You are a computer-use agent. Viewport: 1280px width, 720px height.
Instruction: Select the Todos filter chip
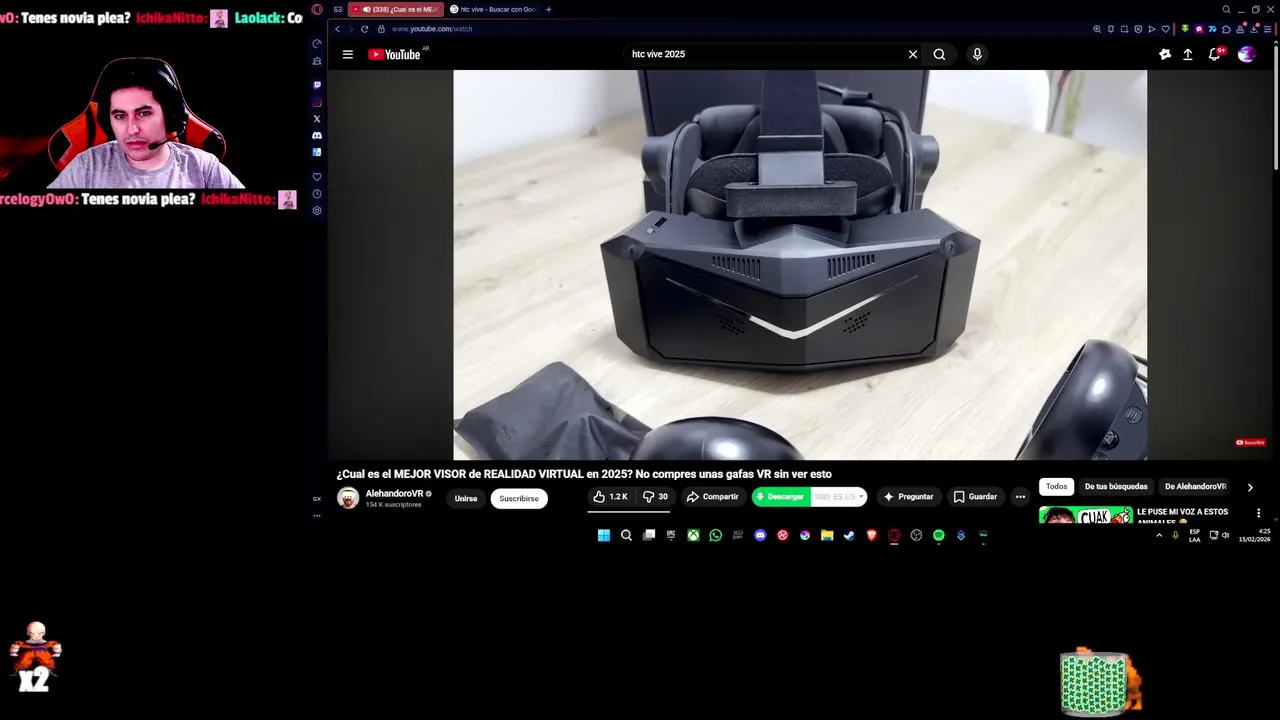(1056, 487)
